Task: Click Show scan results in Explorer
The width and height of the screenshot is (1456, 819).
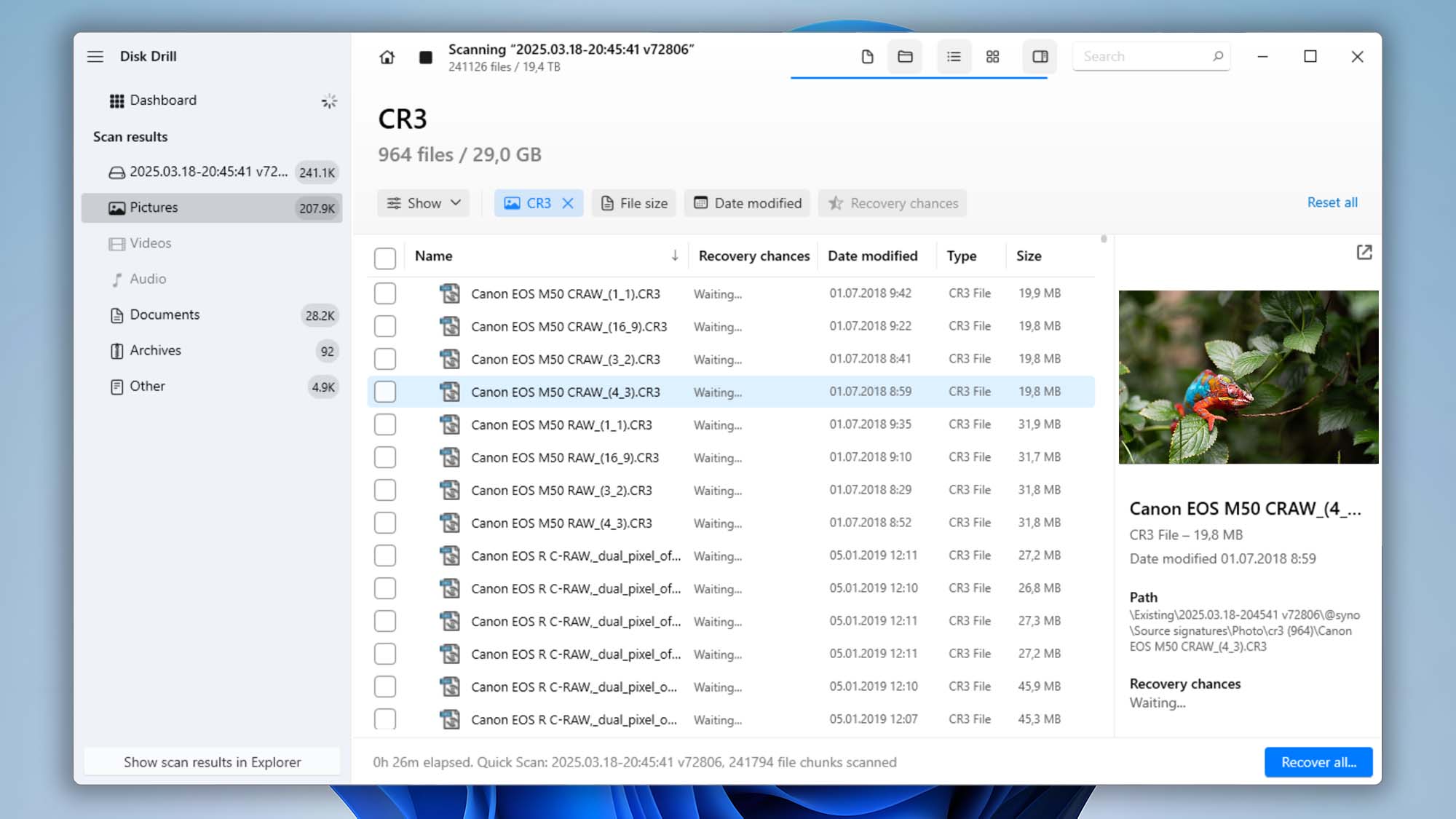Action: tap(212, 762)
